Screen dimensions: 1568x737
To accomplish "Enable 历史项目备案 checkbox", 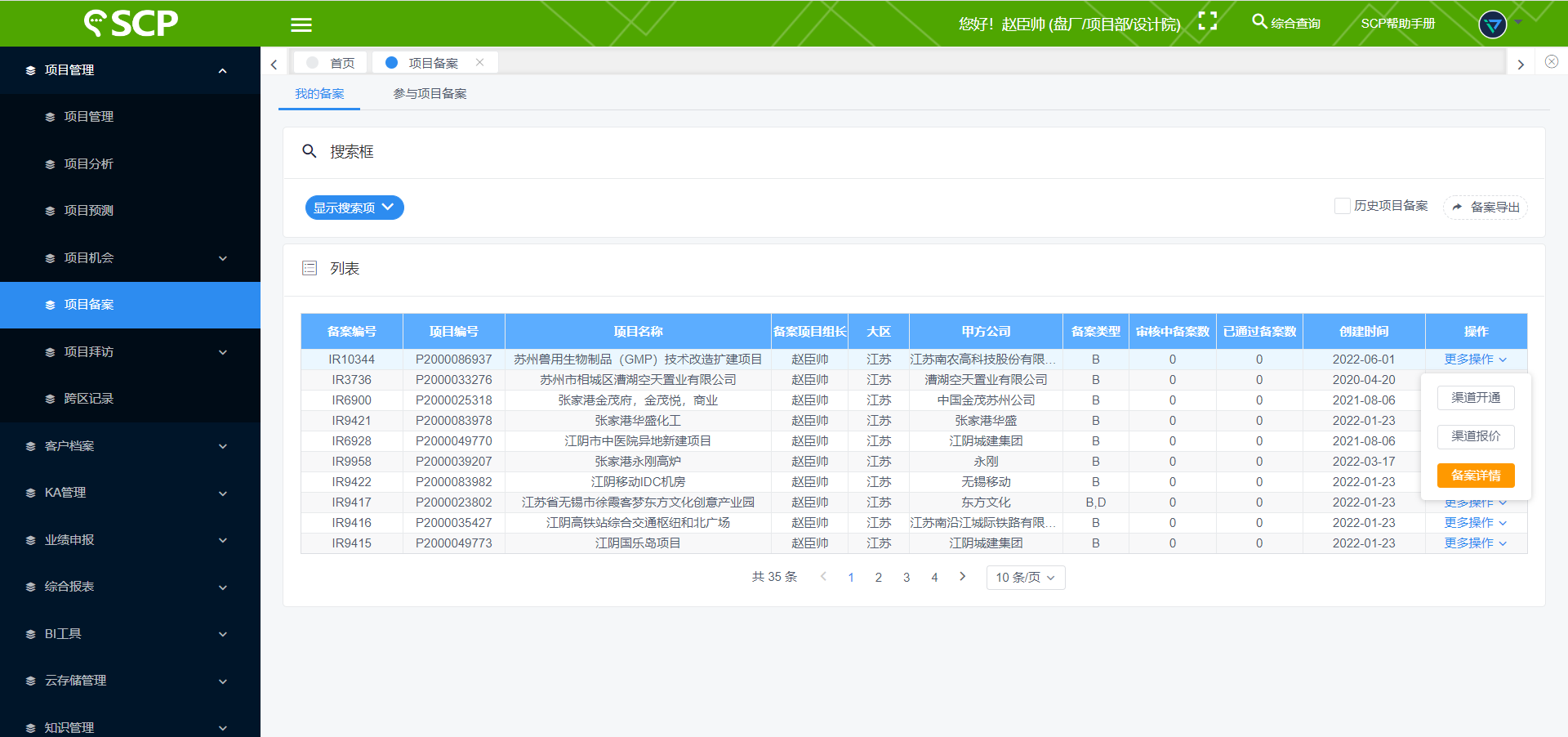I will (x=1342, y=206).
